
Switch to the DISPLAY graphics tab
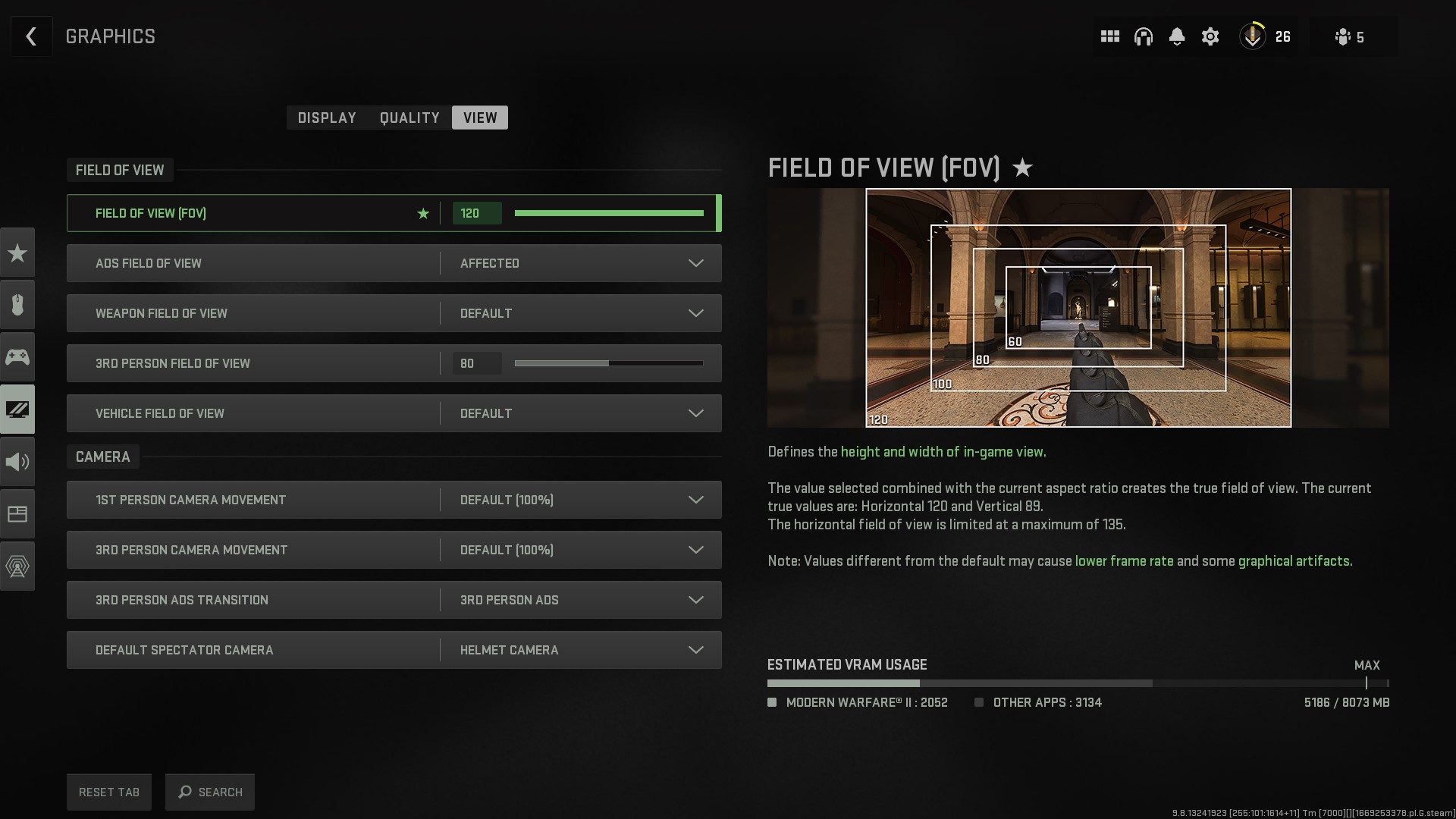[x=326, y=117]
